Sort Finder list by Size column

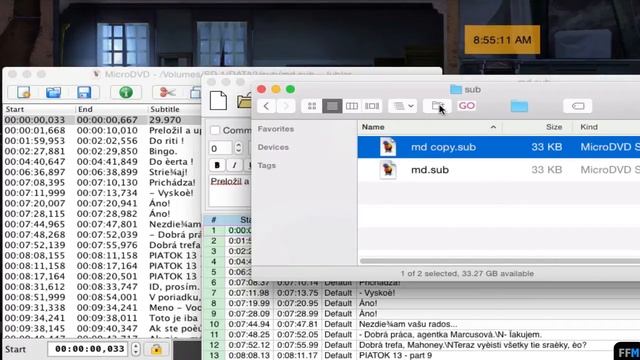(538, 127)
